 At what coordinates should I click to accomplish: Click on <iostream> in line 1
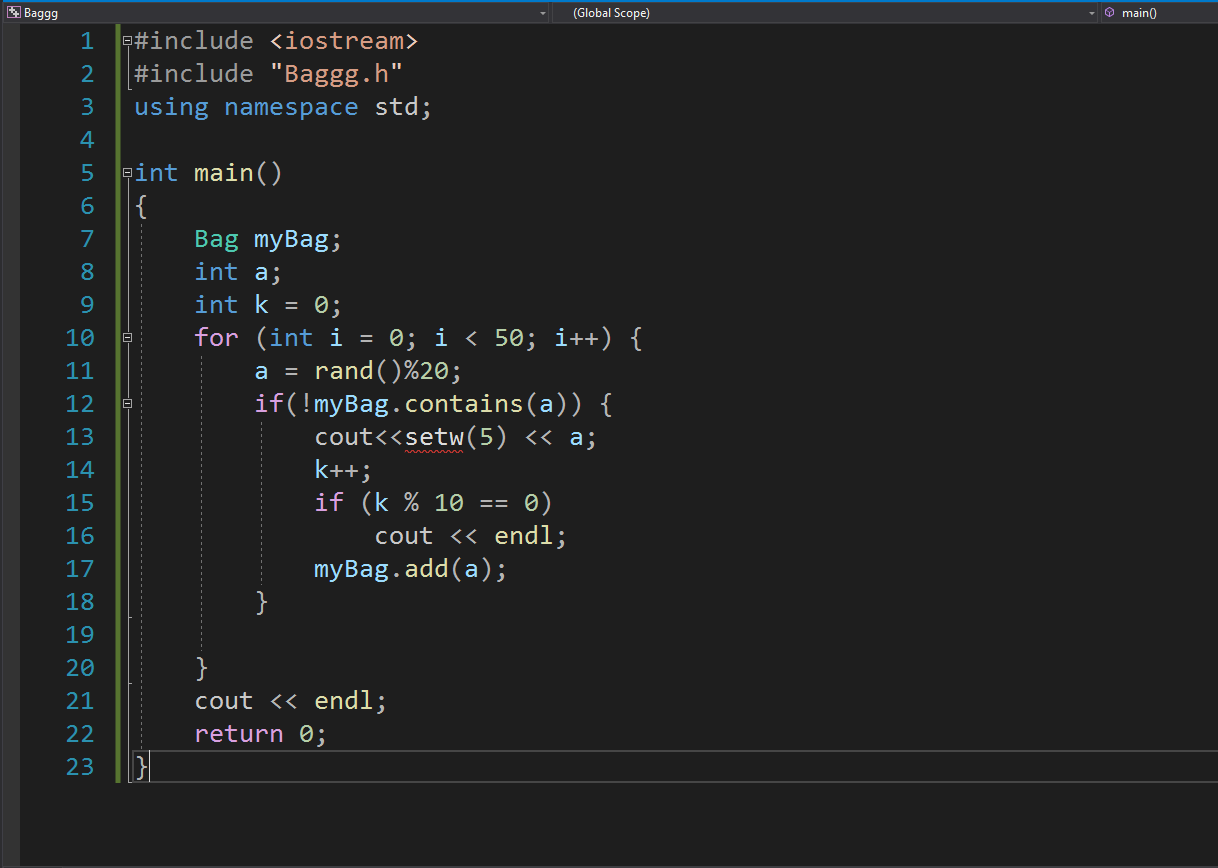[x=343, y=41]
